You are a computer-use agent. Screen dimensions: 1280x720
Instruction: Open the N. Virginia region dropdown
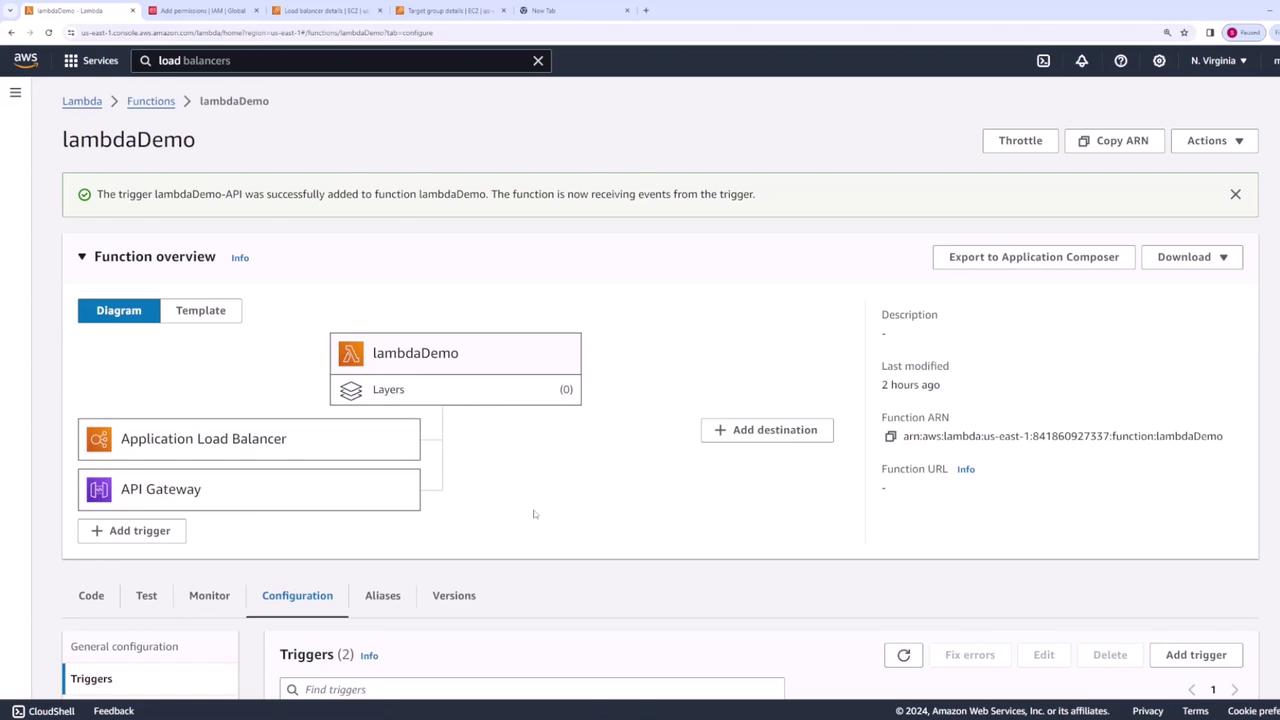tap(1218, 61)
